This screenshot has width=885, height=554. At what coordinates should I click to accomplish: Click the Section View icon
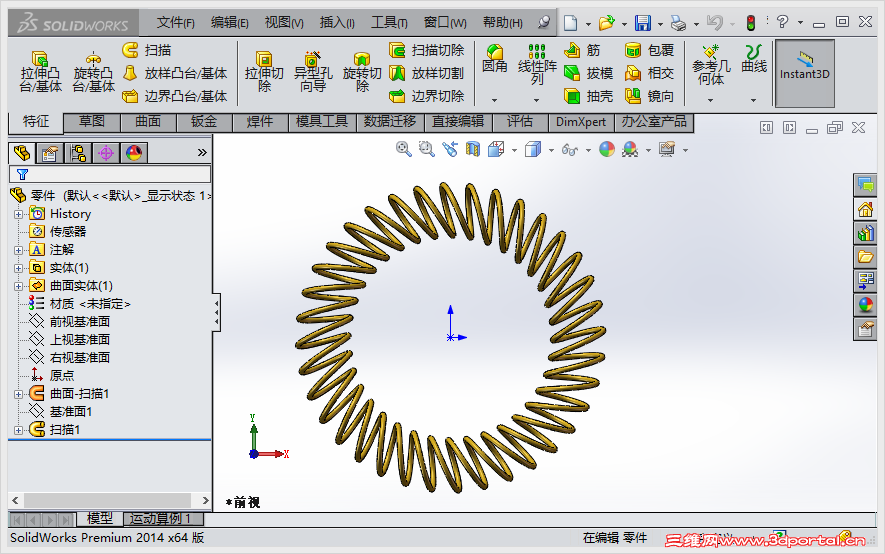[x=473, y=150]
